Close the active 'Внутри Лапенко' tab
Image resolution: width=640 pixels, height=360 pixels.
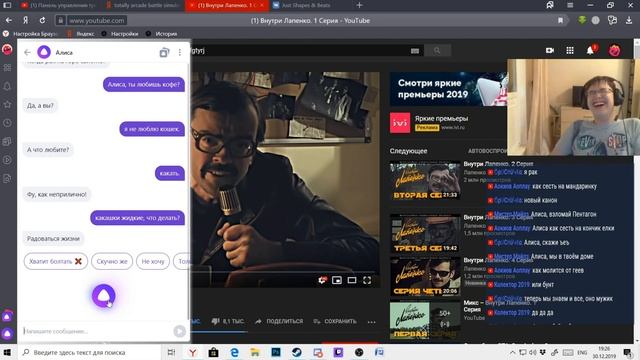point(262,5)
